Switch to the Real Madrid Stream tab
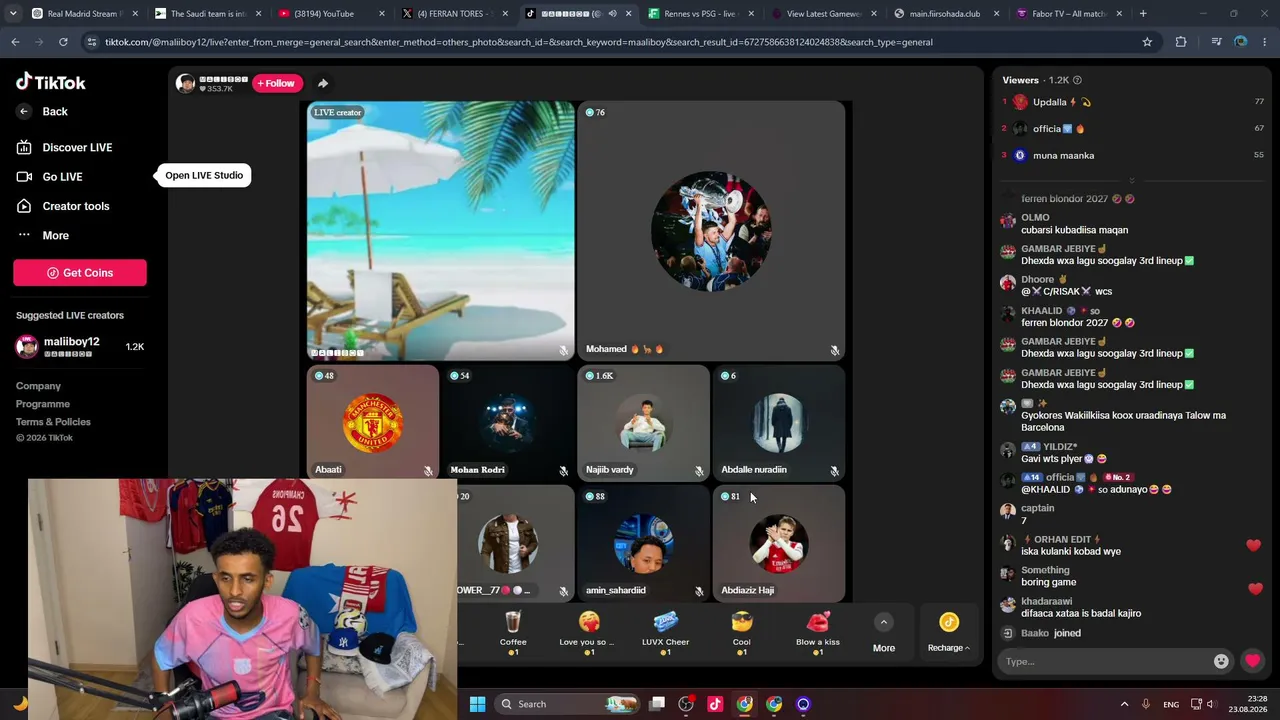The height and width of the screenshot is (720, 1280). (83, 14)
